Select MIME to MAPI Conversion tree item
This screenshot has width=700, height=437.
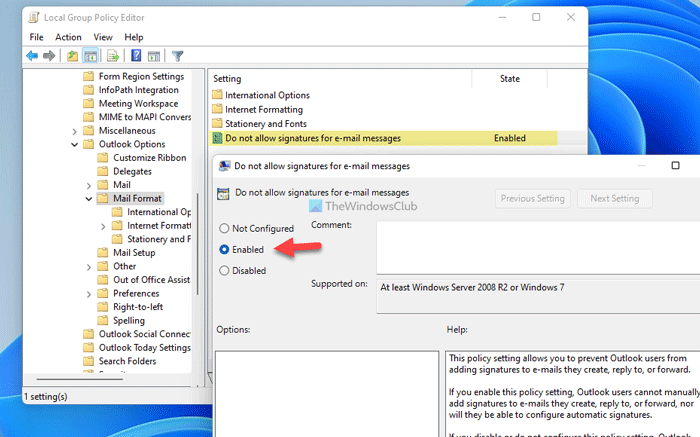(x=145, y=117)
